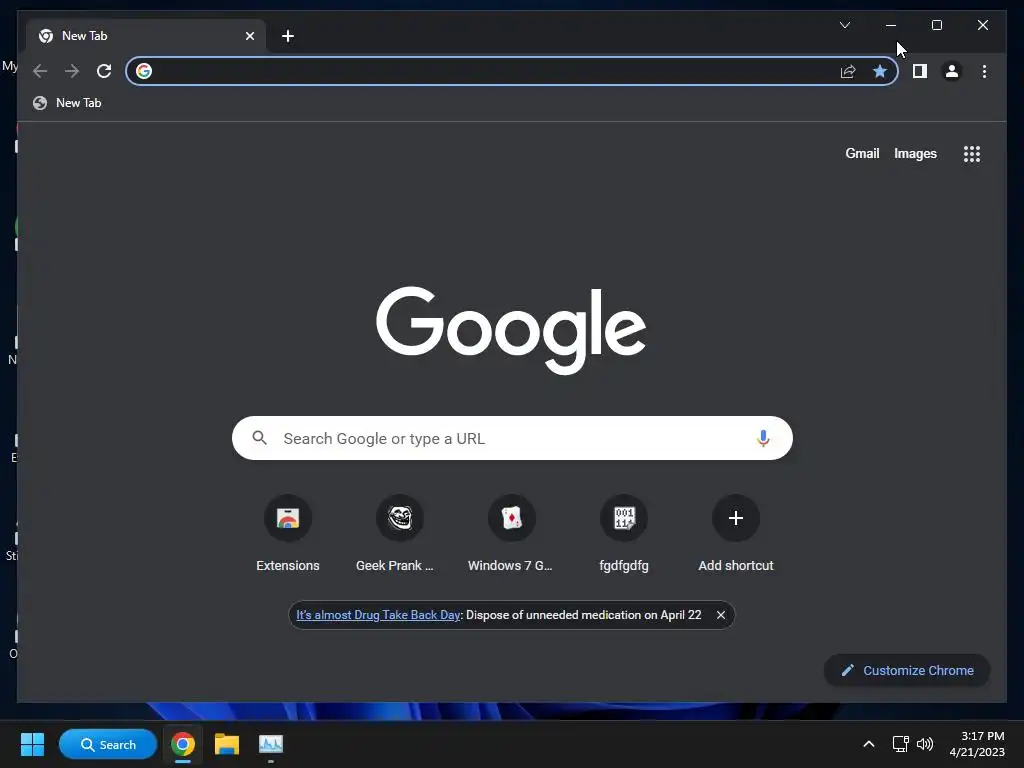The image size is (1024, 768).
Task: Show hidden system tray icons
Action: click(869, 744)
